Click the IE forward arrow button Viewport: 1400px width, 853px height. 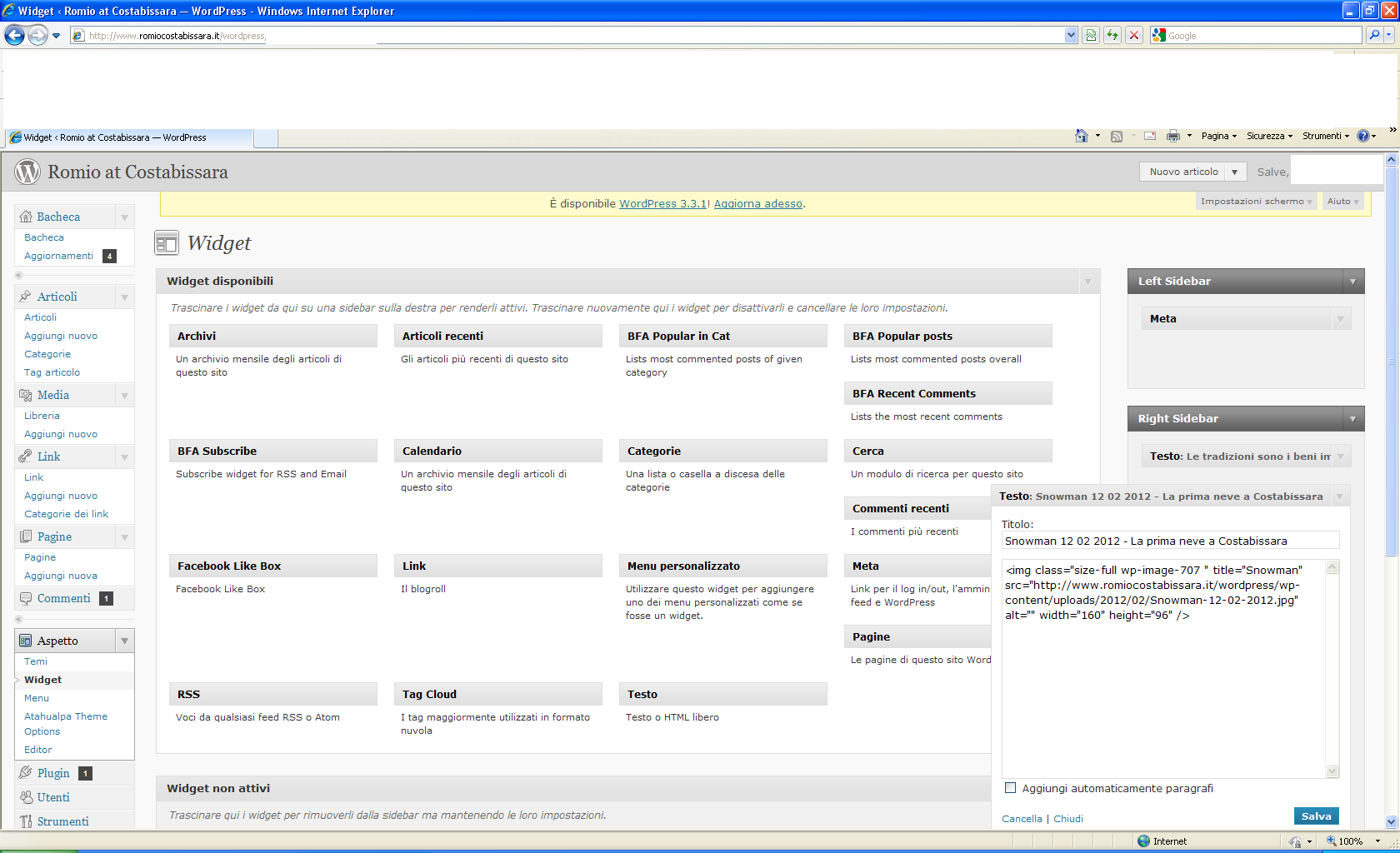click(x=37, y=35)
